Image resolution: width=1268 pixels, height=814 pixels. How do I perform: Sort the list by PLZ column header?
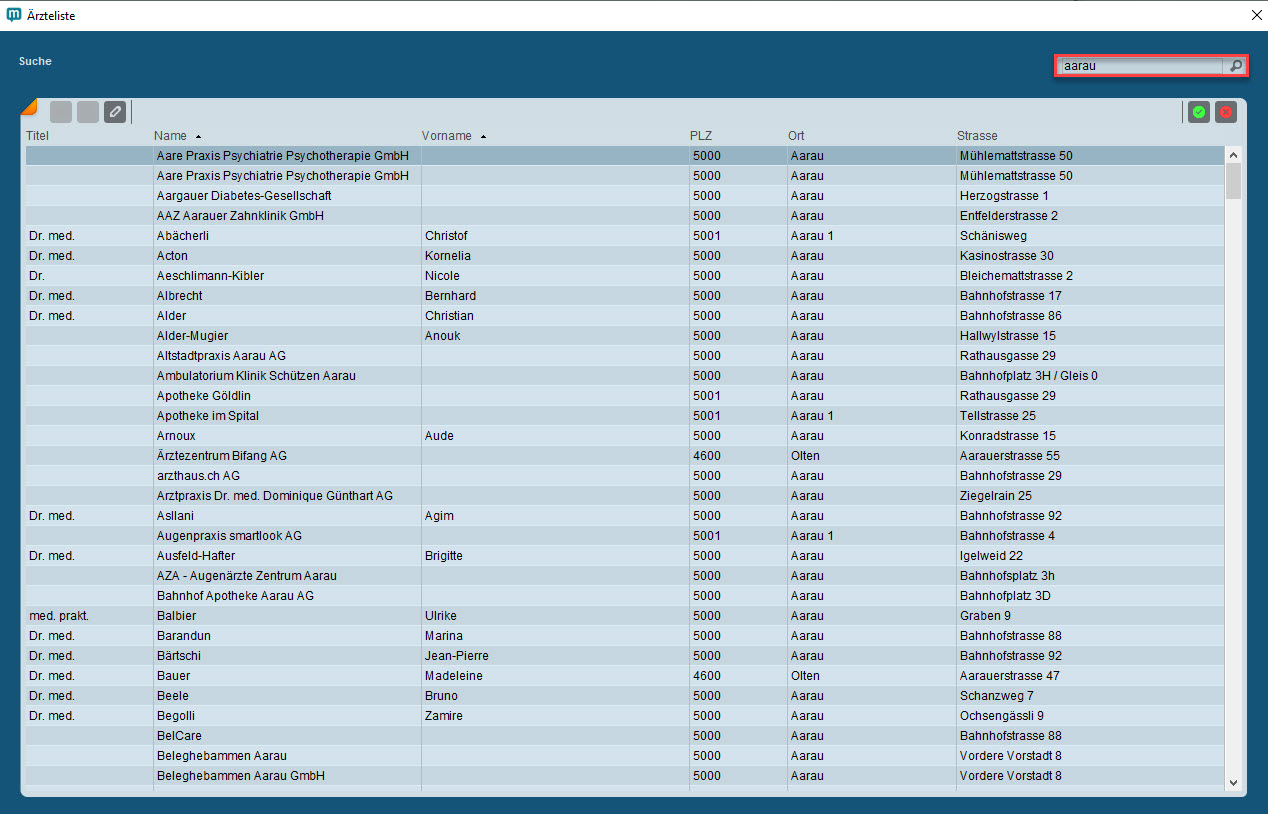pyautogui.click(x=700, y=135)
